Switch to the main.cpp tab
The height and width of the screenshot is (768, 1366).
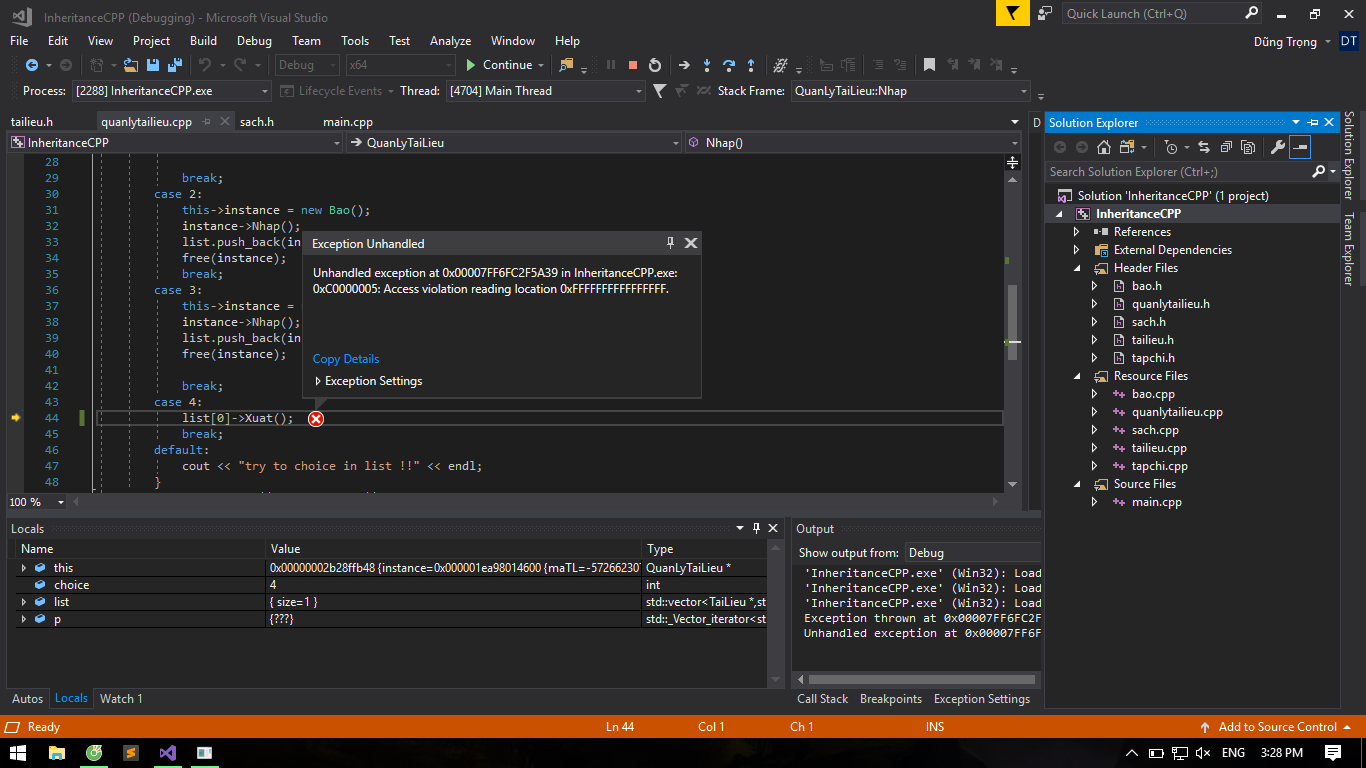347,122
